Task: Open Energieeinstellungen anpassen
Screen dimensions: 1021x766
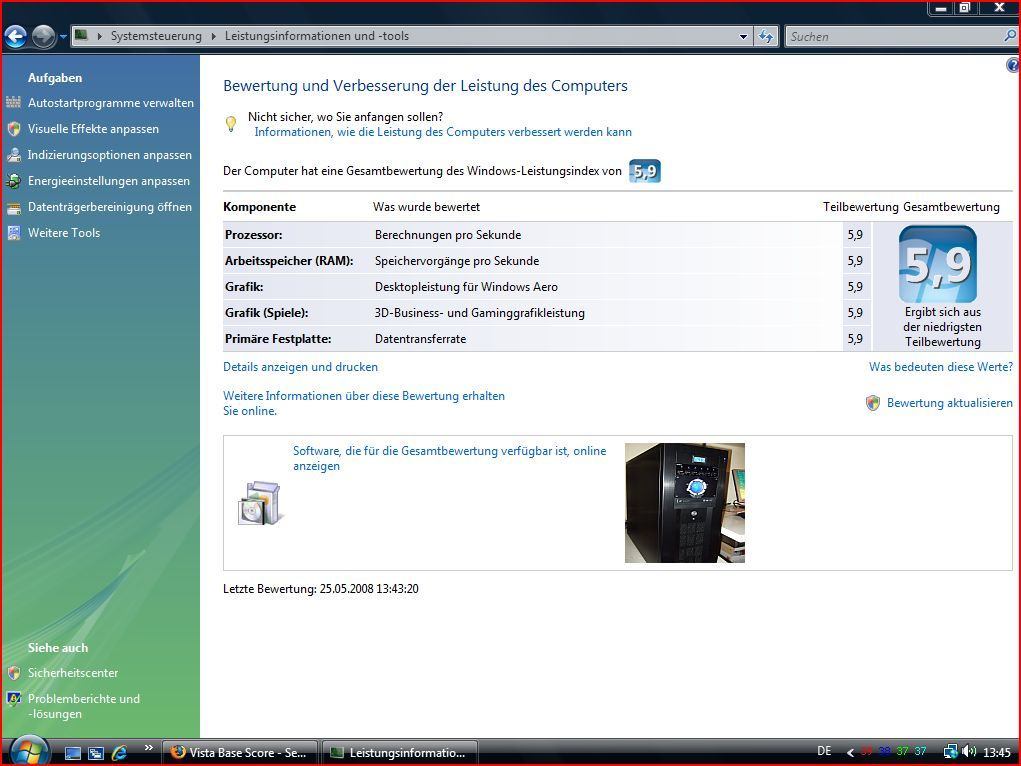Action: click(109, 181)
